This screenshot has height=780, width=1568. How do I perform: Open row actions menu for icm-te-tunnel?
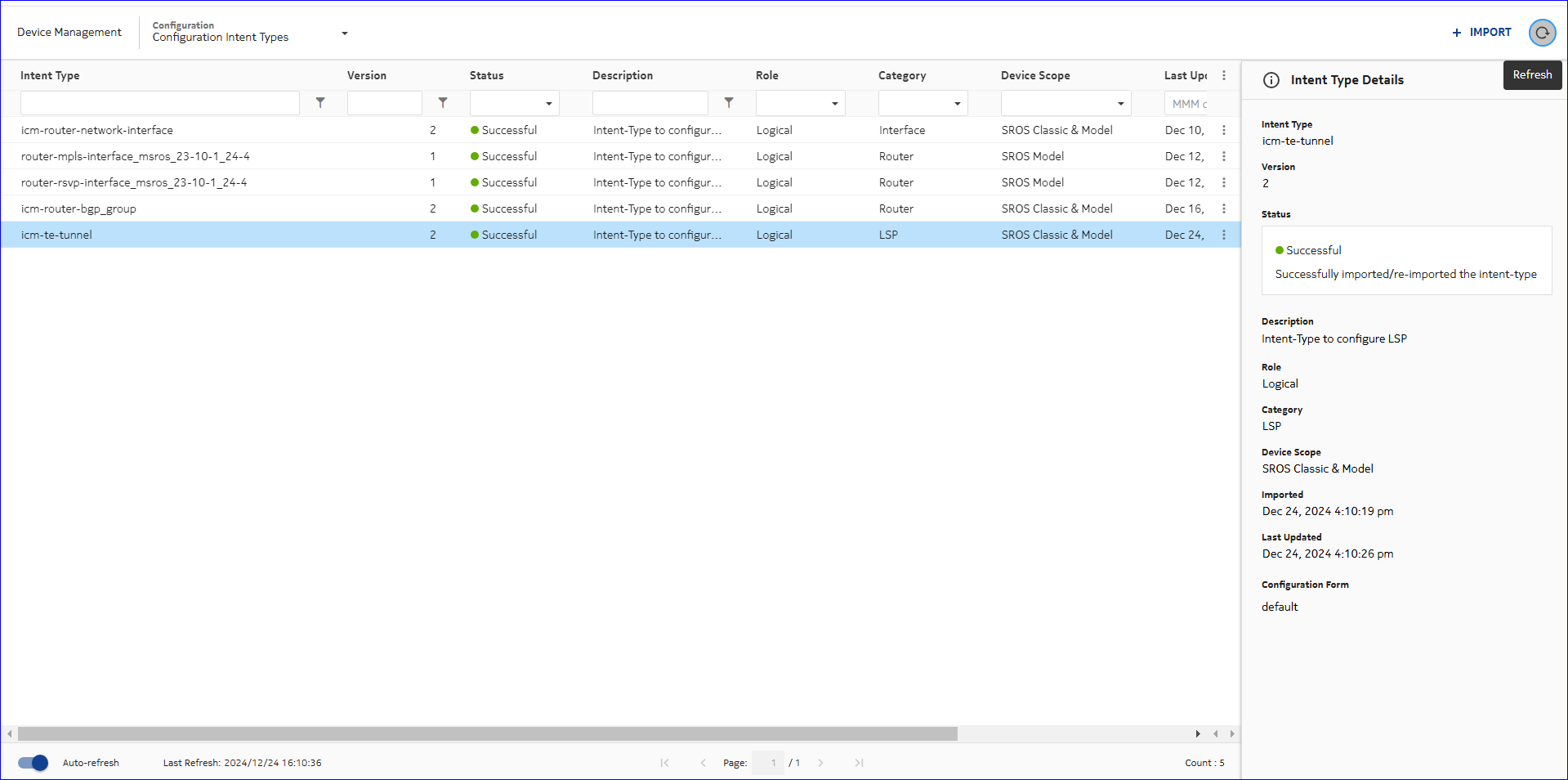click(x=1223, y=235)
